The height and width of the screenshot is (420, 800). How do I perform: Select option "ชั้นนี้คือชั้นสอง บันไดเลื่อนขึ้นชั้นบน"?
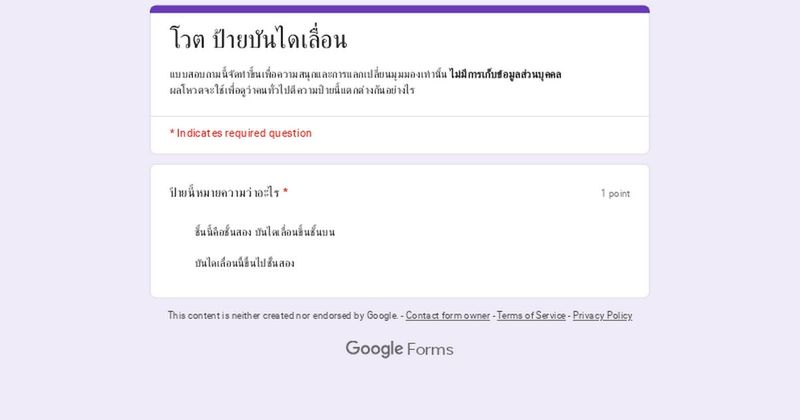tap(265, 232)
